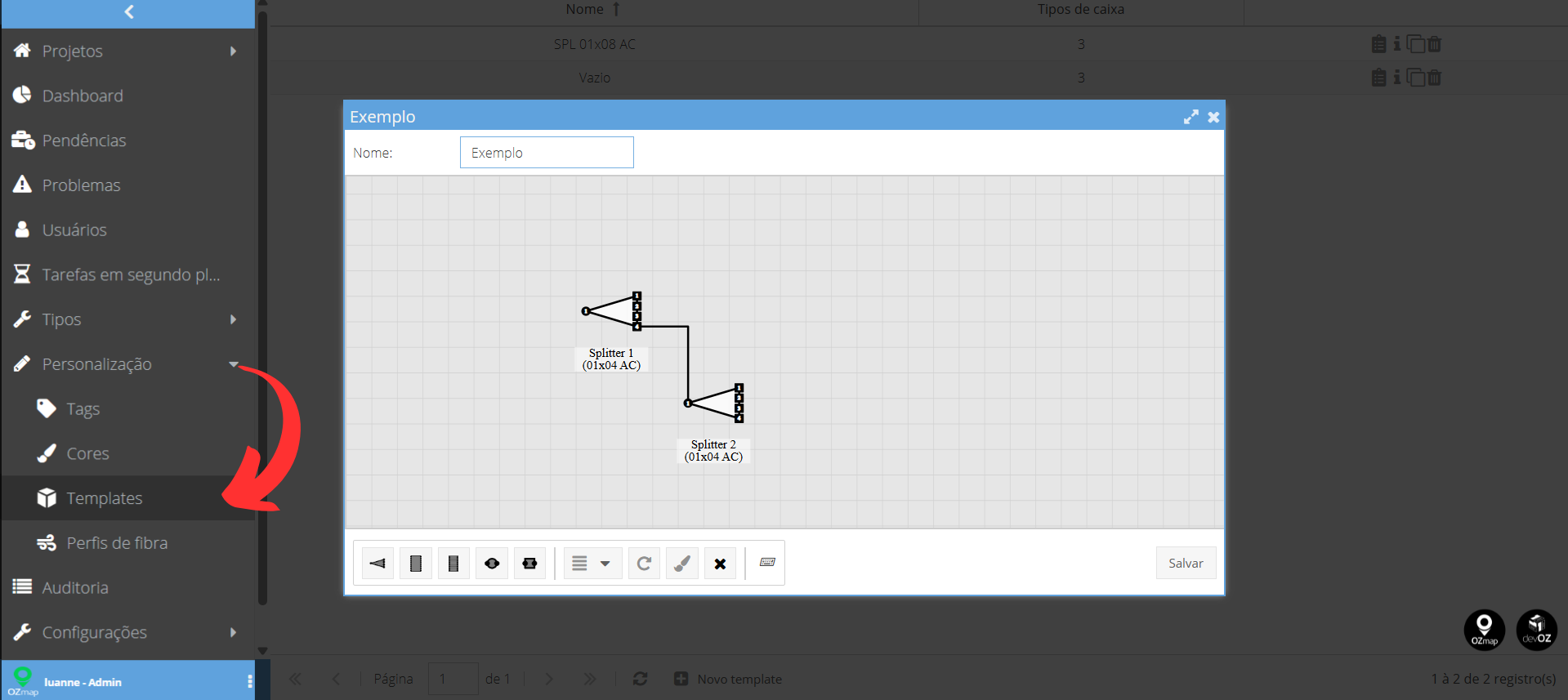Click the Vazio row name
The height and width of the screenshot is (700, 1568).
(594, 78)
